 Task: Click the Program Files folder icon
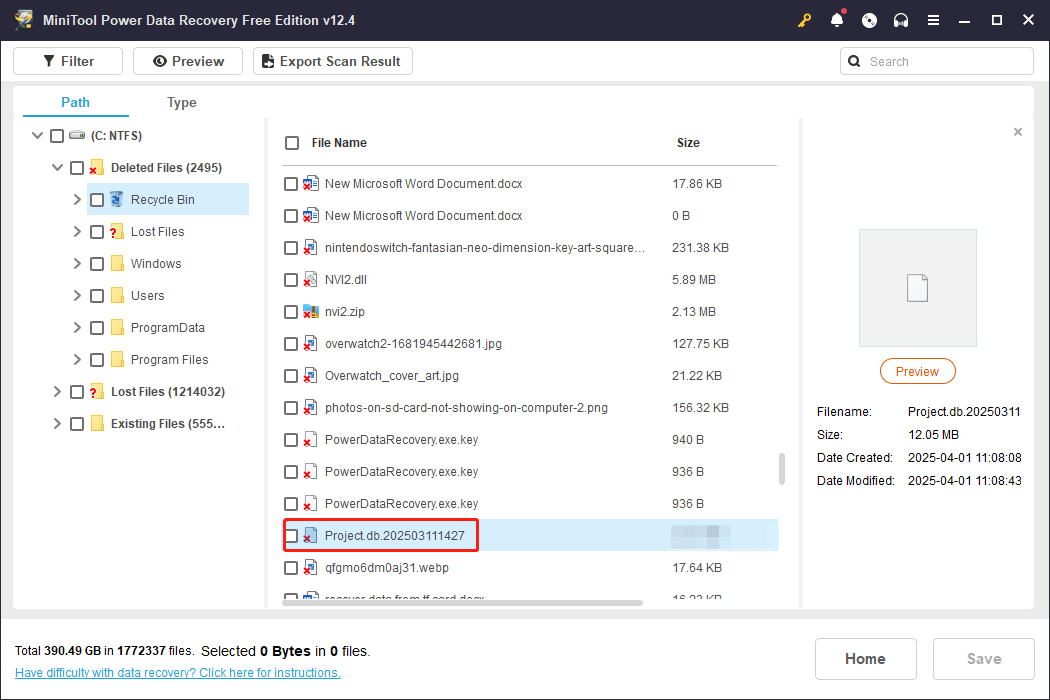tap(117, 360)
